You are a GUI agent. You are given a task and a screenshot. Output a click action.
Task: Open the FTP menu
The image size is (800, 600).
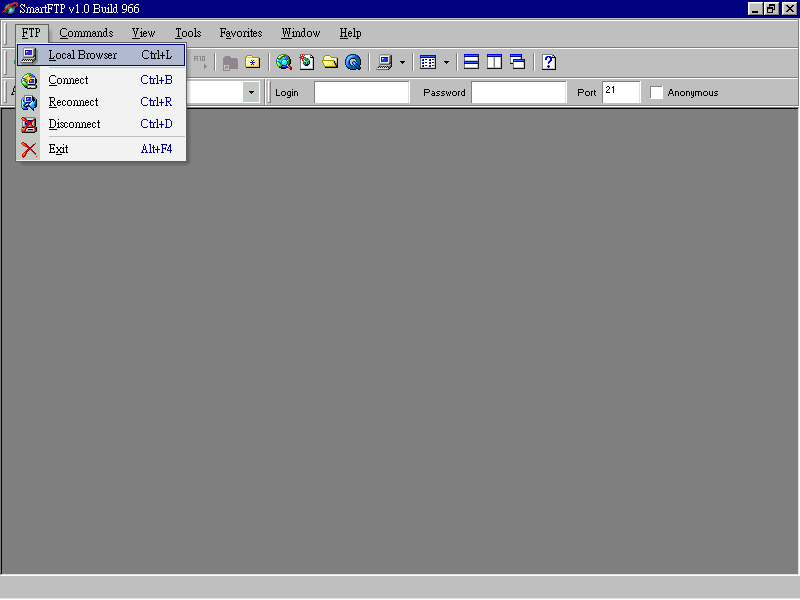[31, 33]
